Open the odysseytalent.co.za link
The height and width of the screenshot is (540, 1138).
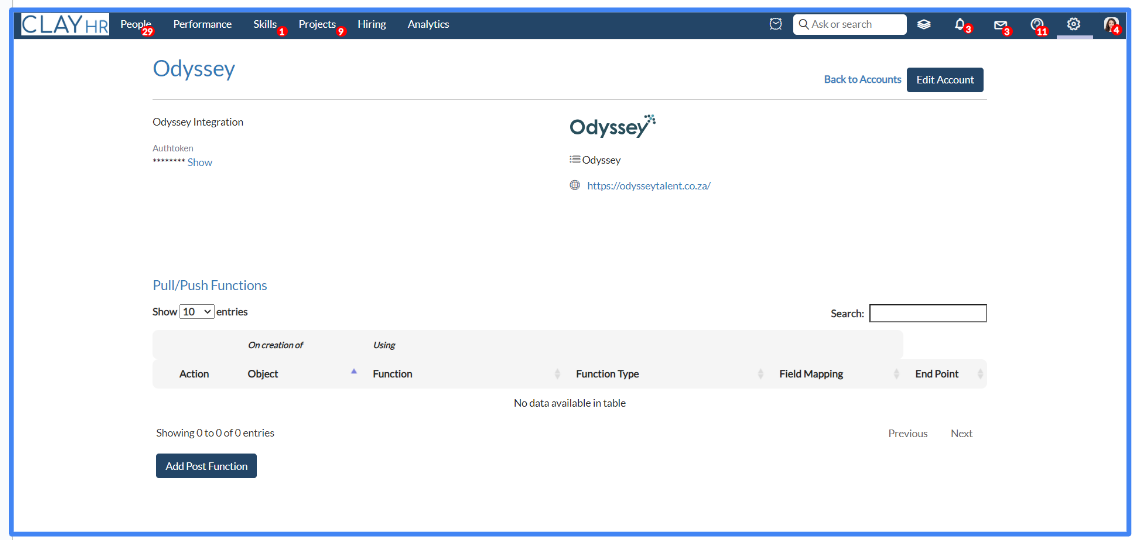(x=649, y=186)
